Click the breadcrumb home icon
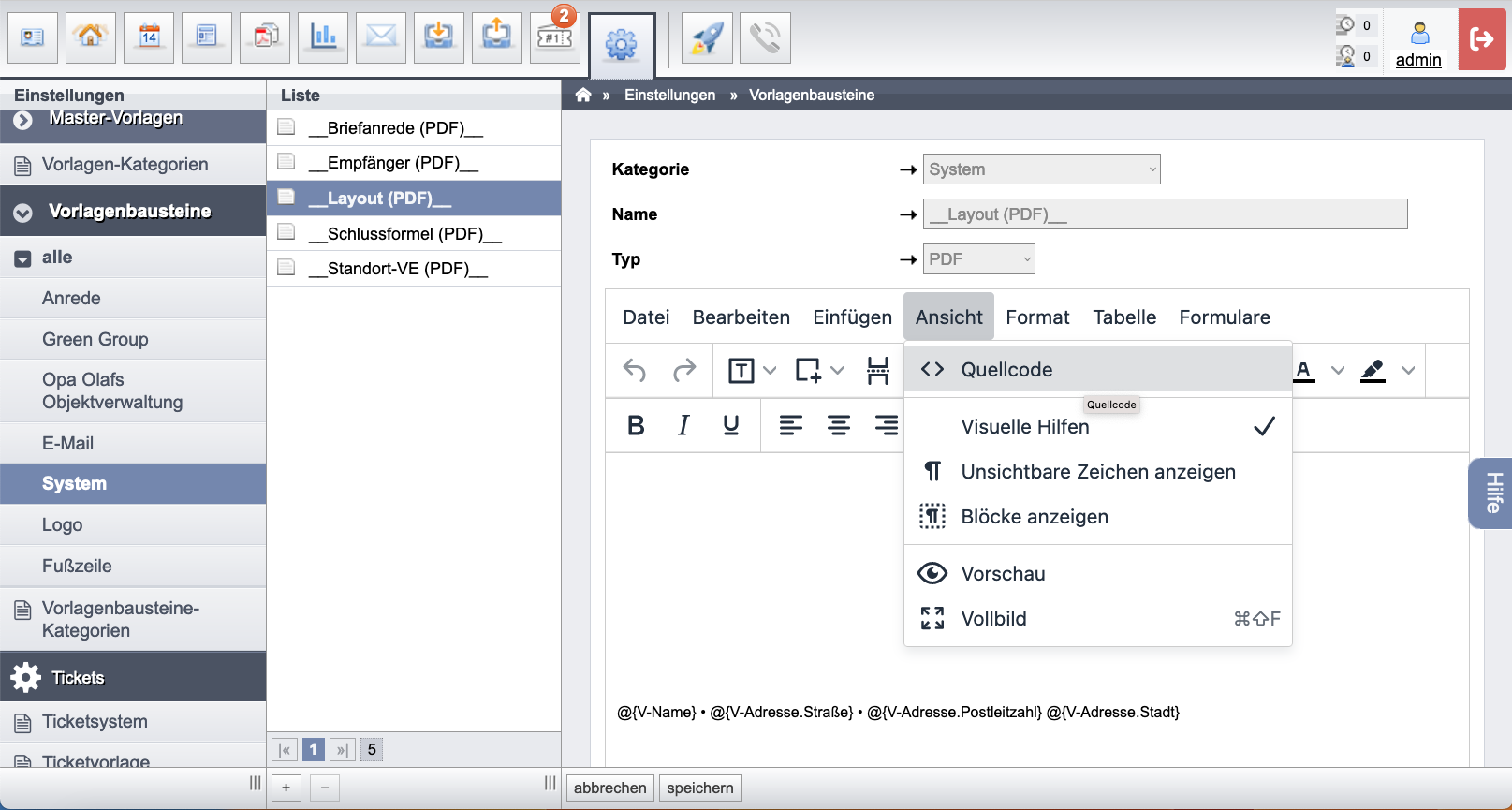1512x810 pixels. click(x=583, y=95)
